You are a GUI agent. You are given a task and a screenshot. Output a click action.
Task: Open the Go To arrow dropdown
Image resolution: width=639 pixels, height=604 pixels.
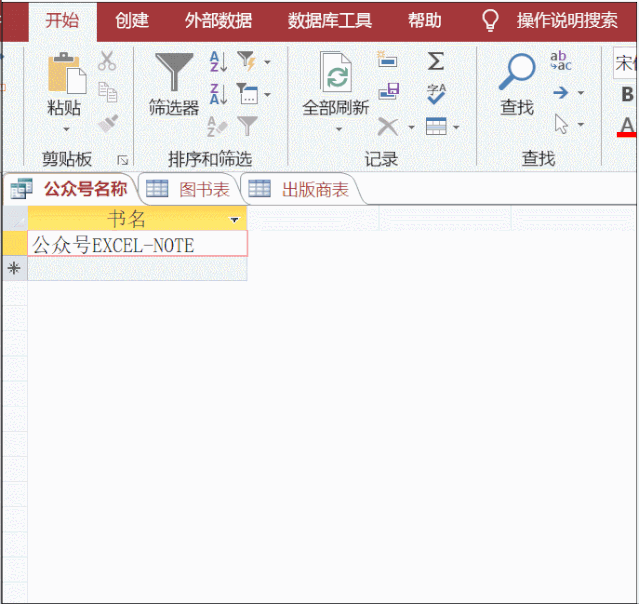point(566,93)
